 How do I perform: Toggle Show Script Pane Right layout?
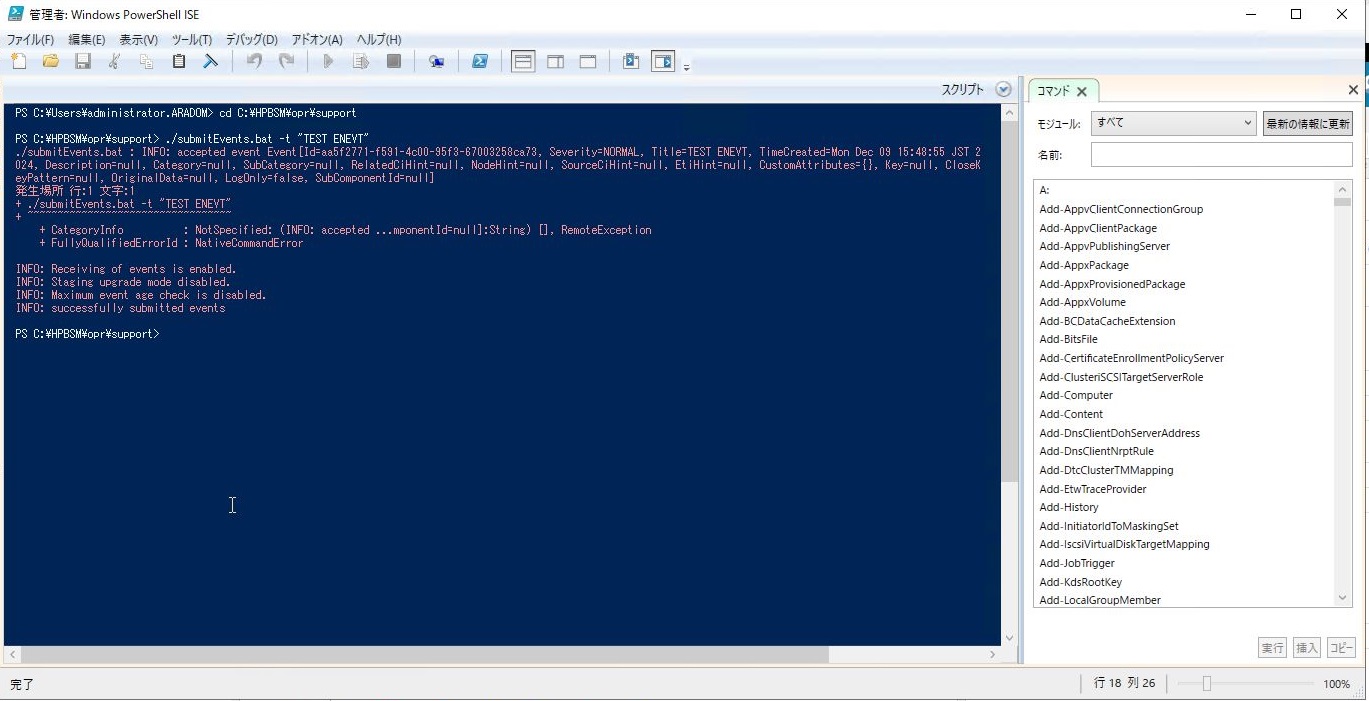click(x=555, y=61)
